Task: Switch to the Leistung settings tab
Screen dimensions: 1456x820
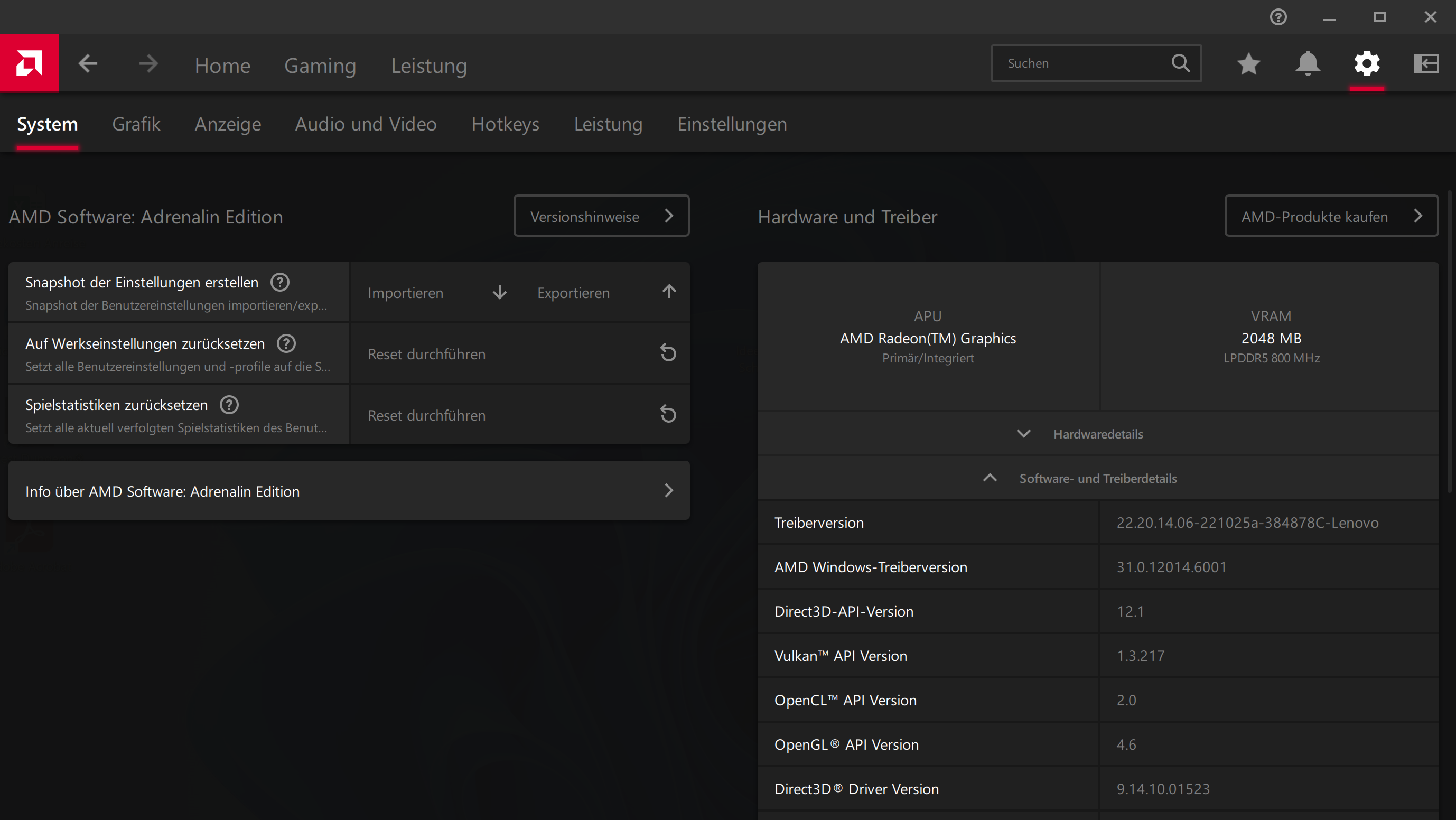Action: (608, 124)
